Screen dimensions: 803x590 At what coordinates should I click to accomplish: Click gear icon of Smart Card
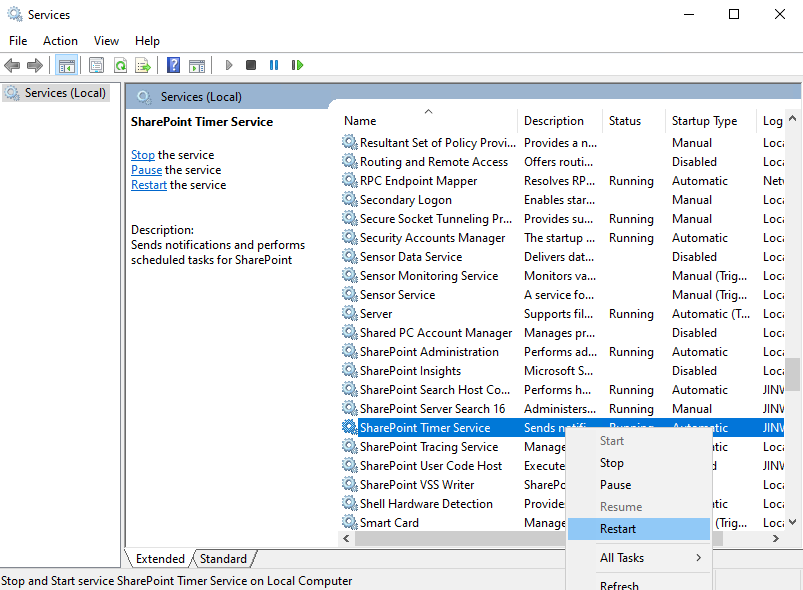click(350, 522)
